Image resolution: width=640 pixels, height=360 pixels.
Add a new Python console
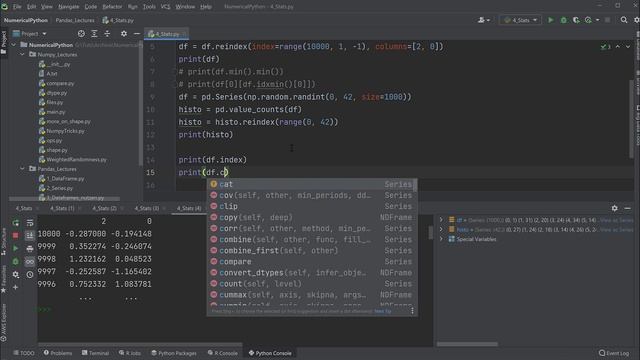click(16, 287)
